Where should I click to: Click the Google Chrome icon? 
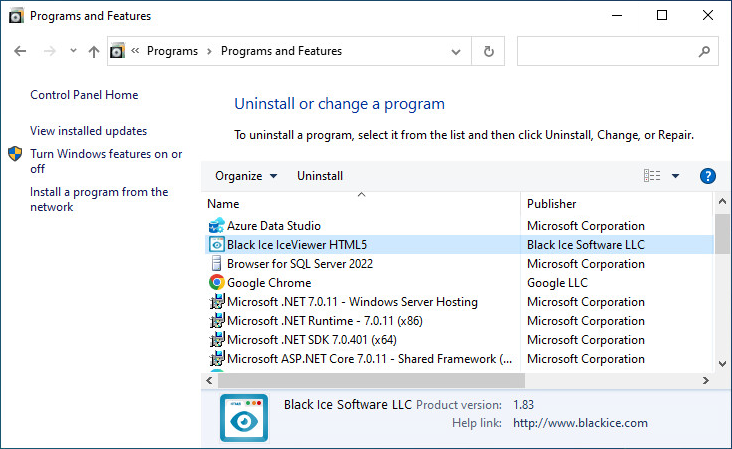(x=216, y=283)
